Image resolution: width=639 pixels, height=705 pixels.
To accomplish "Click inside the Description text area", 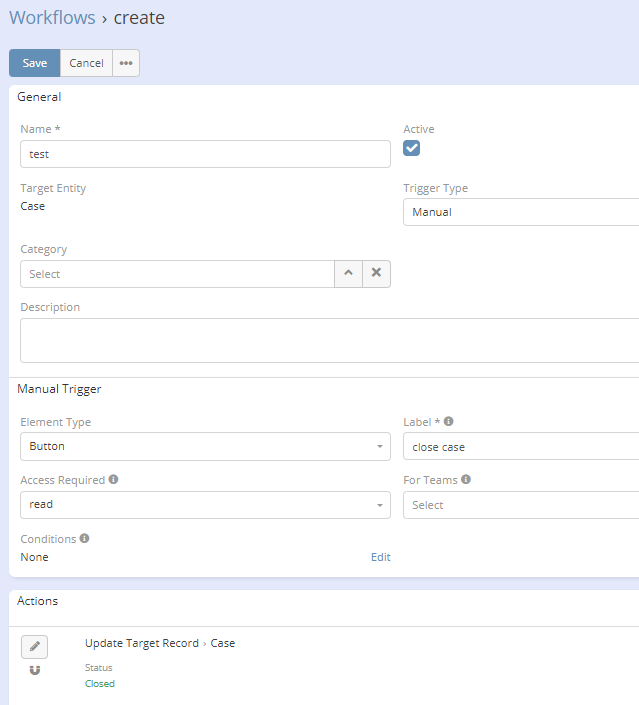I will pyautogui.click(x=329, y=340).
